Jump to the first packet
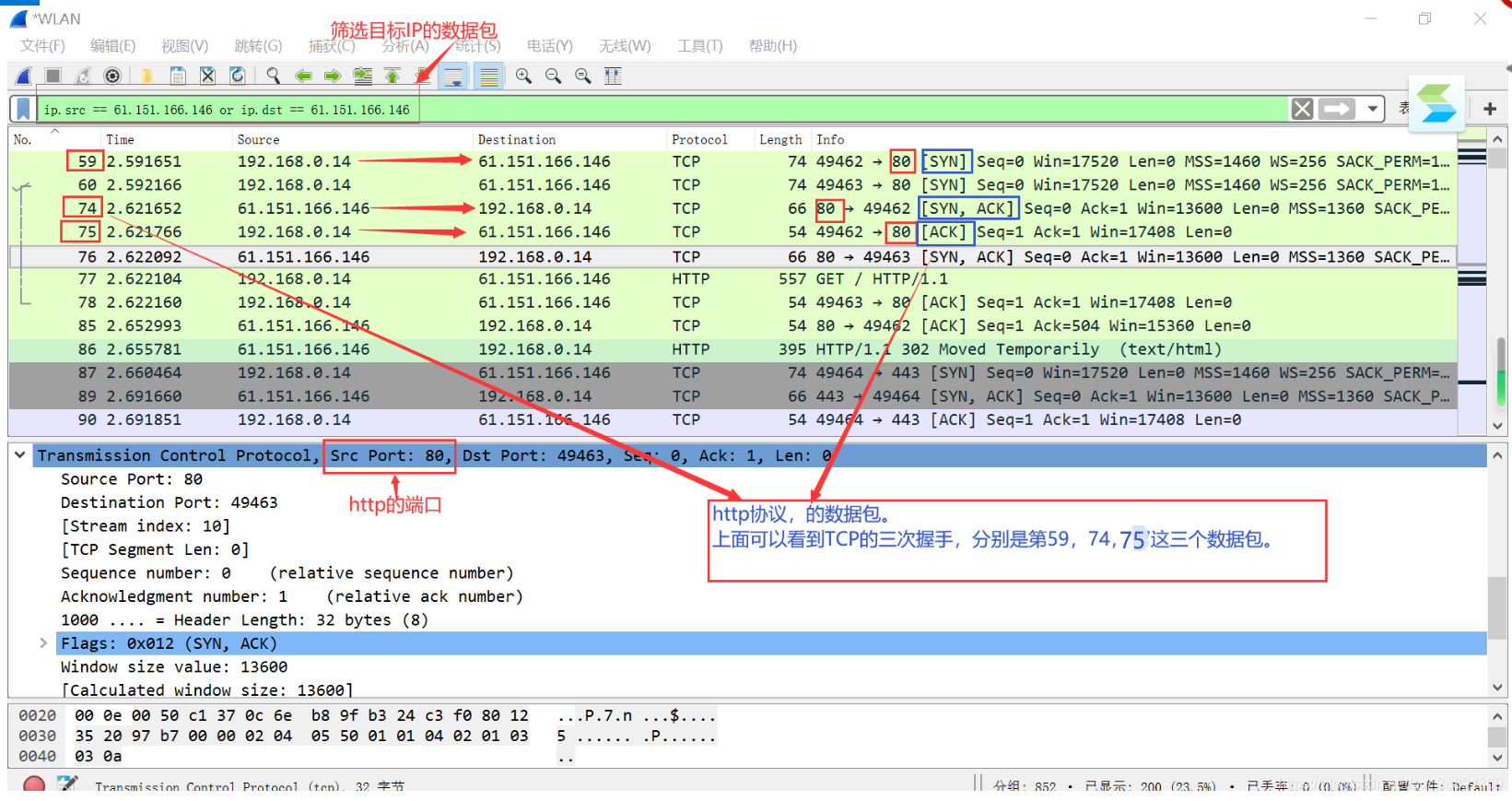1512x801 pixels. click(393, 77)
